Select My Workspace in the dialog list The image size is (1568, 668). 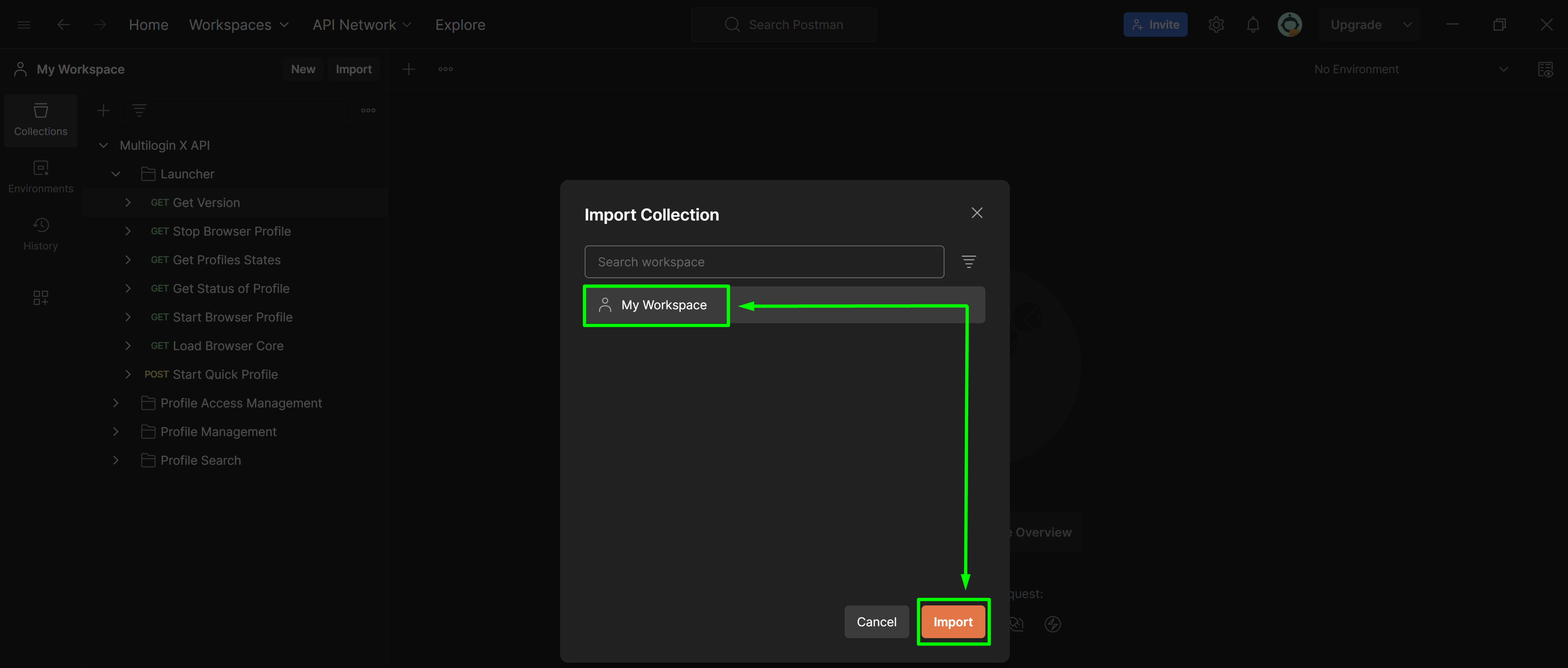pos(784,305)
